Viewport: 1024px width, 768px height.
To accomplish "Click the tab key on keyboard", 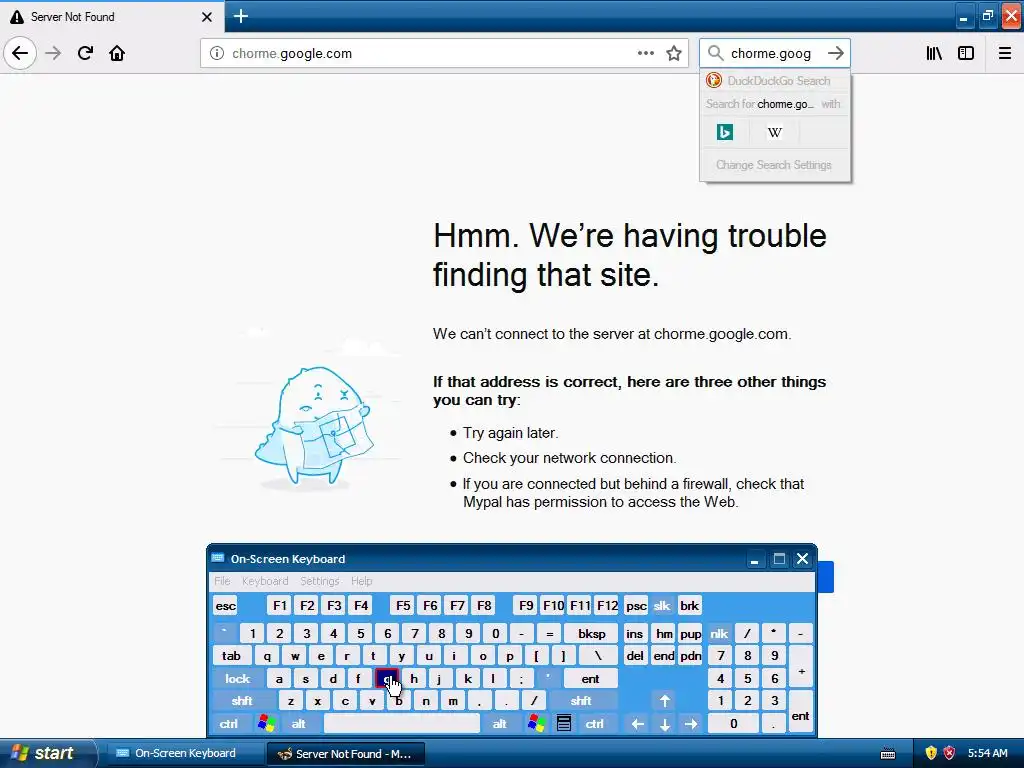I will coord(231,656).
